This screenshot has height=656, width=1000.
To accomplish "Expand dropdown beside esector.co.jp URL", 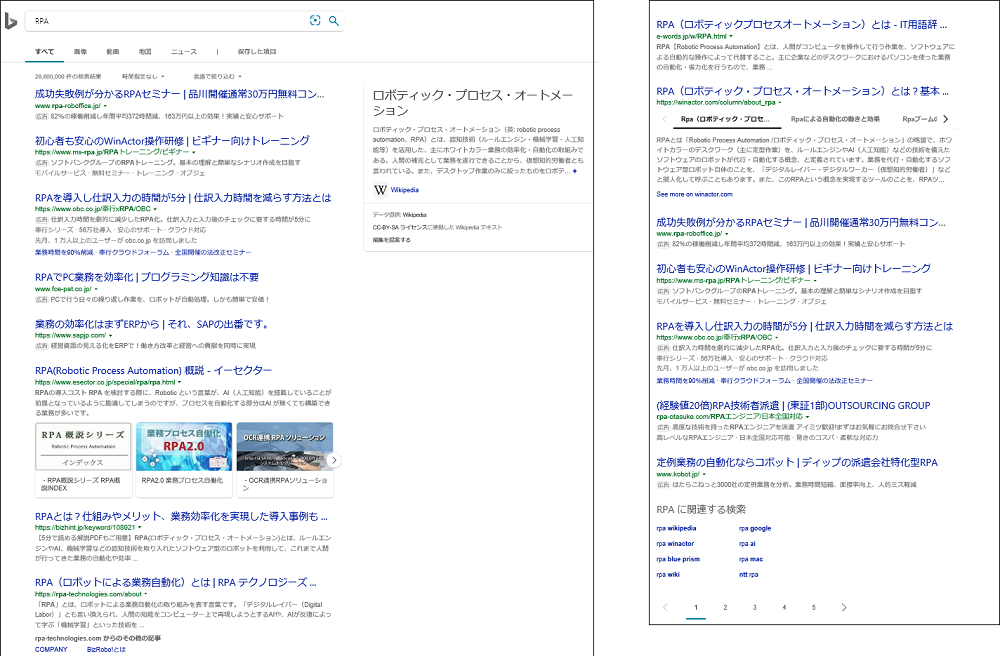I will (x=179, y=383).
